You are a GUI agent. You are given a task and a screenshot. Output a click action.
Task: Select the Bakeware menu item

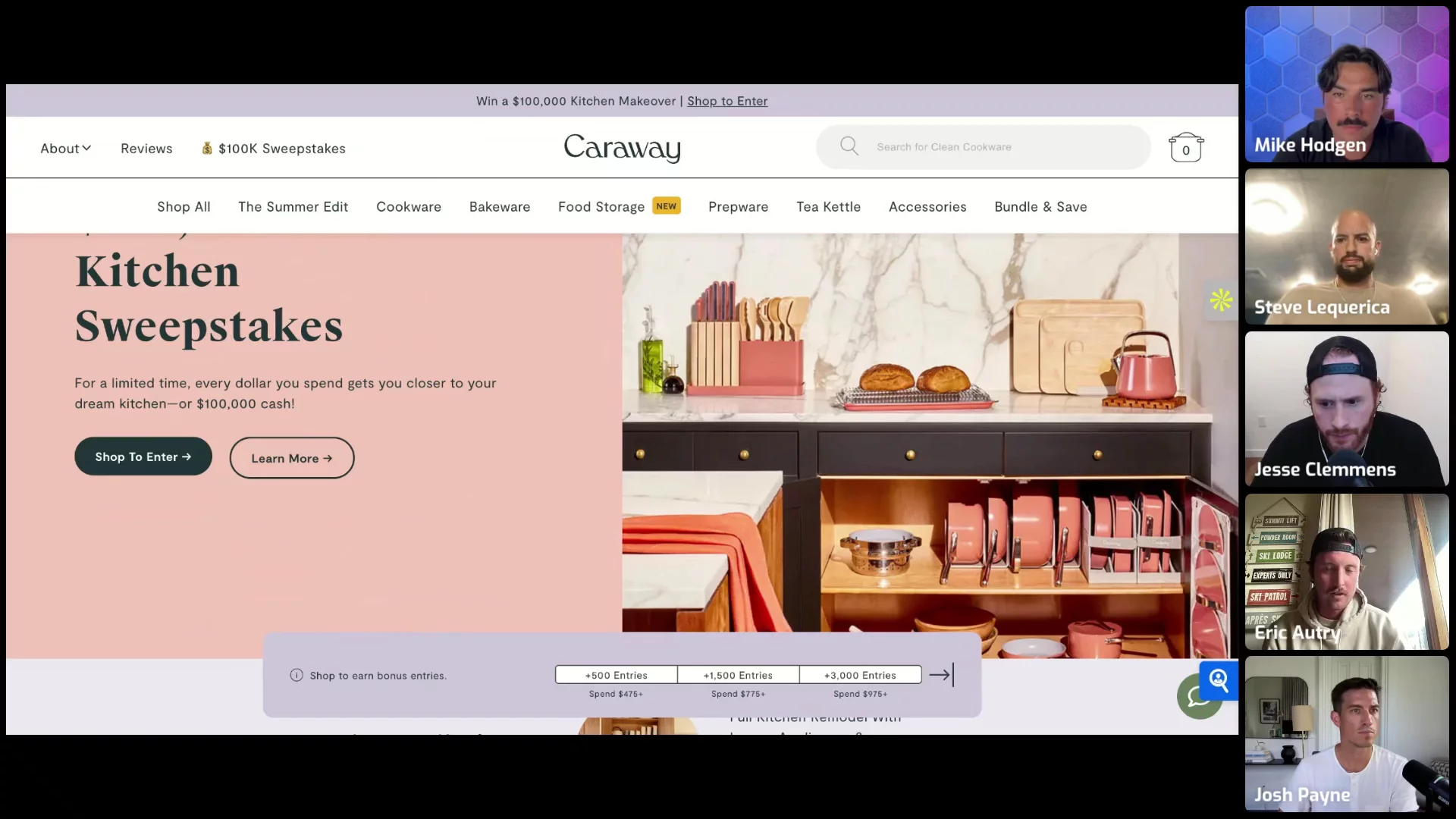[x=500, y=207]
